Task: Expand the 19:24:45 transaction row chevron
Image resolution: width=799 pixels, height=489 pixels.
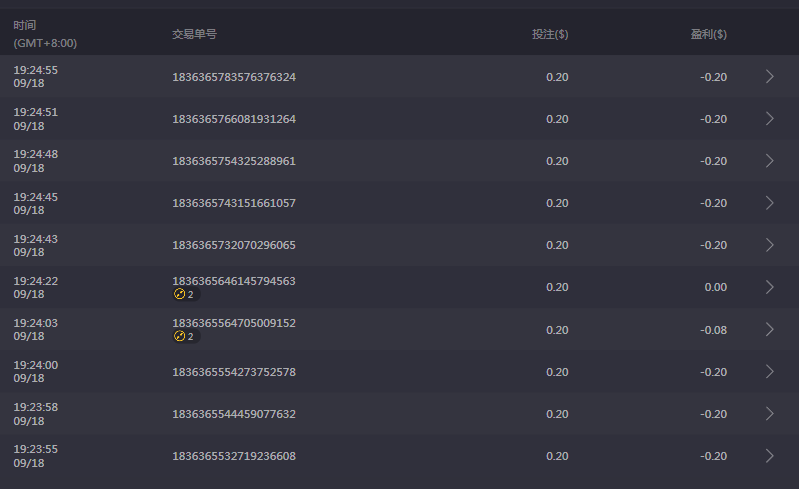Action: pyautogui.click(x=769, y=203)
